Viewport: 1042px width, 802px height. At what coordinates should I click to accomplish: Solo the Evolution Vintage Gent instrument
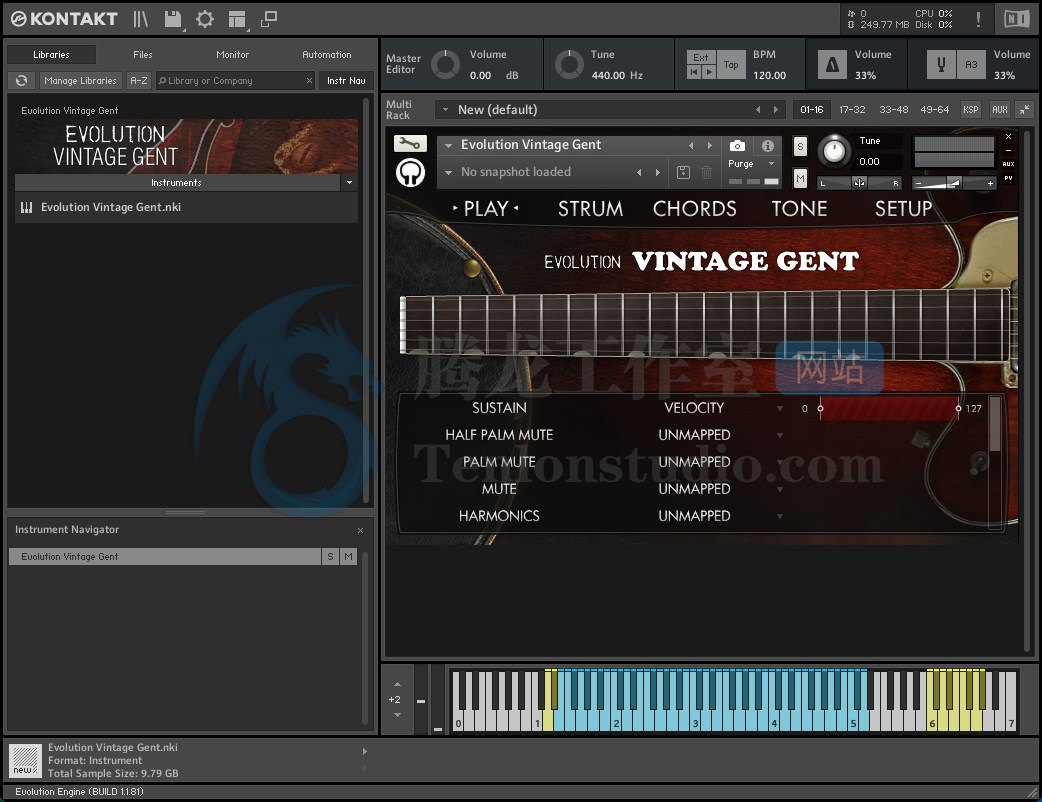[799, 146]
